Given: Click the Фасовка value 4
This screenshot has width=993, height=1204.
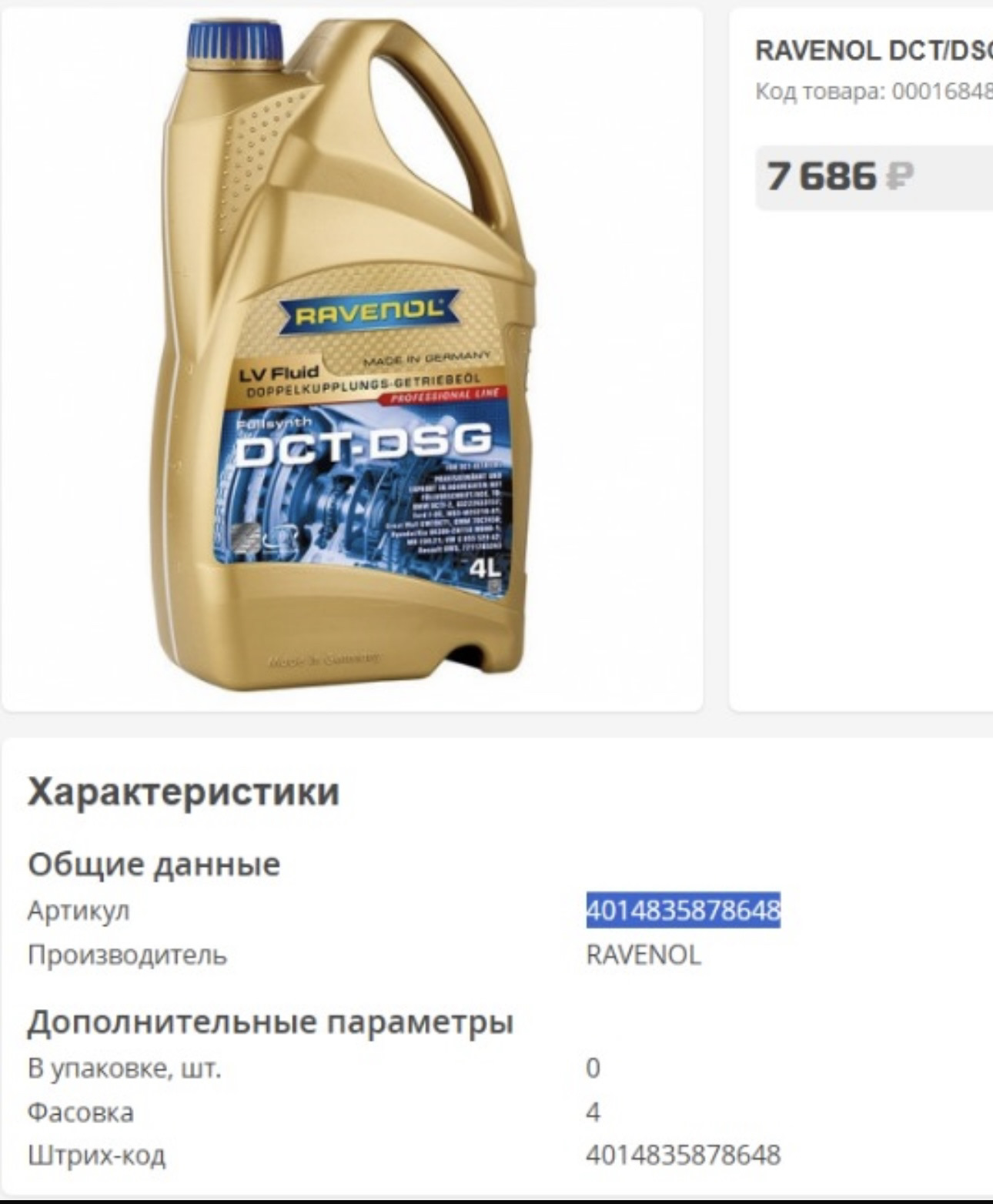Looking at the screenshot, I should (593, 1112).
